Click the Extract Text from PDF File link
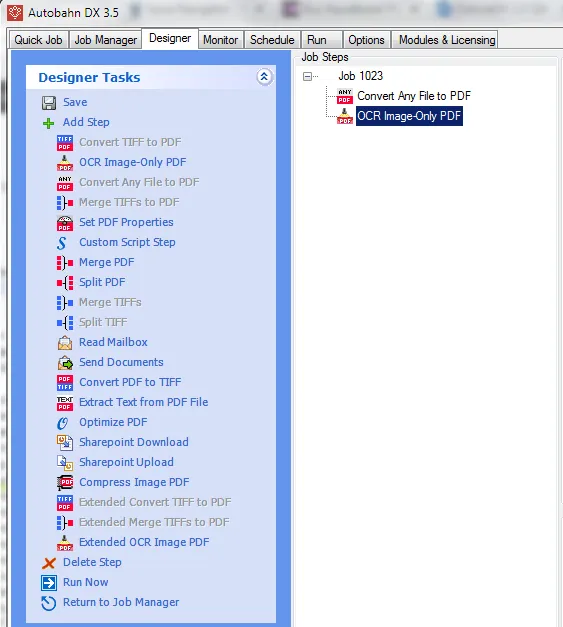This screenshot has width=563, height=627. 144,402
